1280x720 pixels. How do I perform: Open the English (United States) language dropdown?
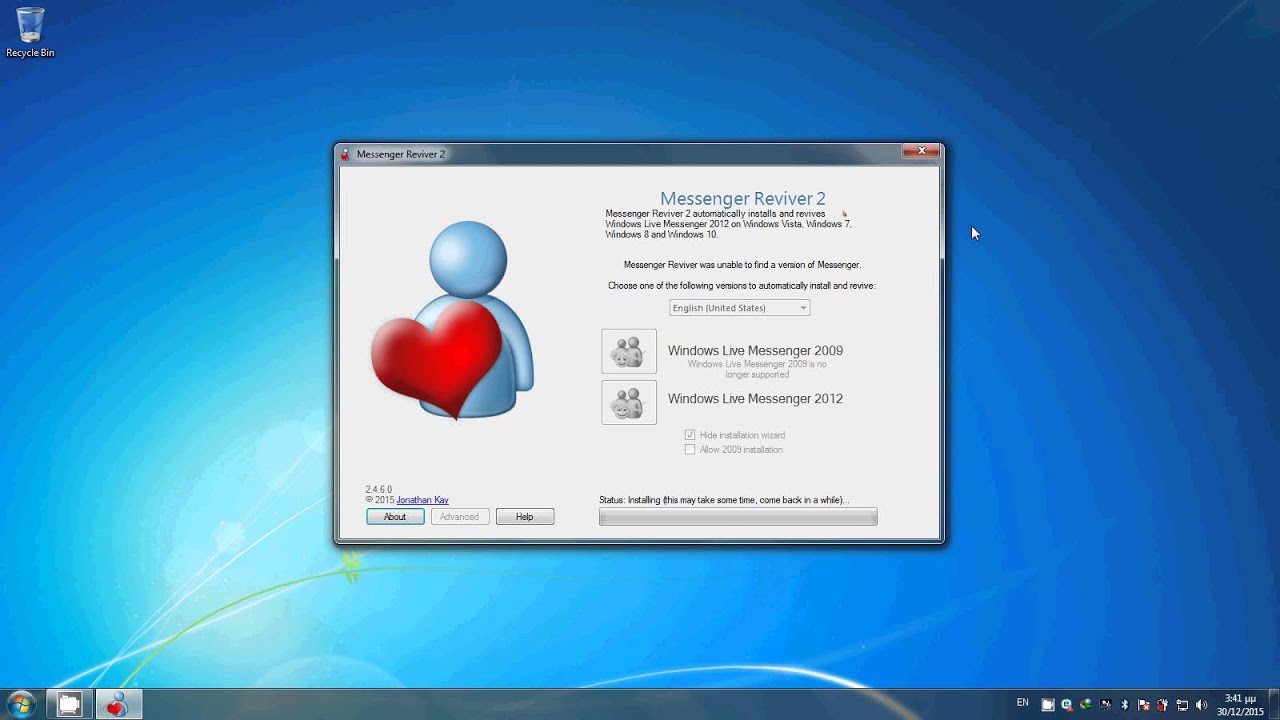[740, 308]
